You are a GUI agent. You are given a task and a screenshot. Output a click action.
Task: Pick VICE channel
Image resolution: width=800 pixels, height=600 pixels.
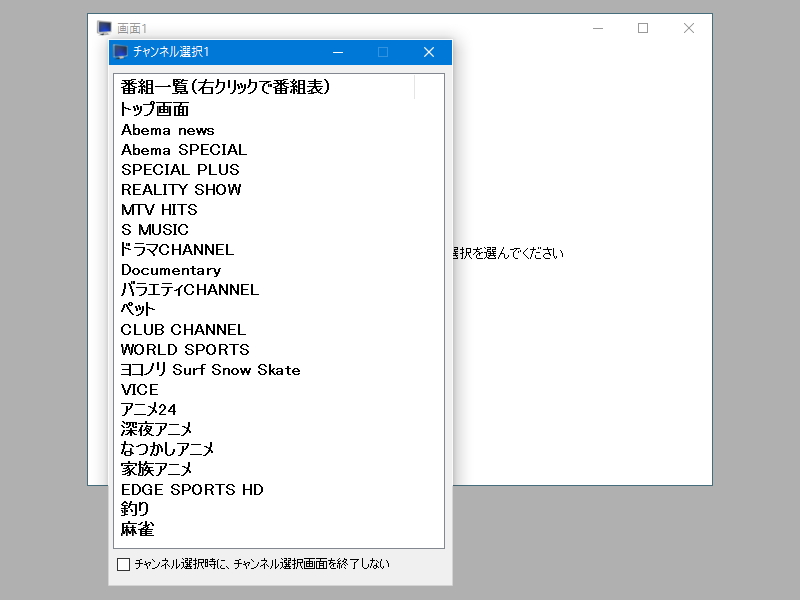(139, 389)
